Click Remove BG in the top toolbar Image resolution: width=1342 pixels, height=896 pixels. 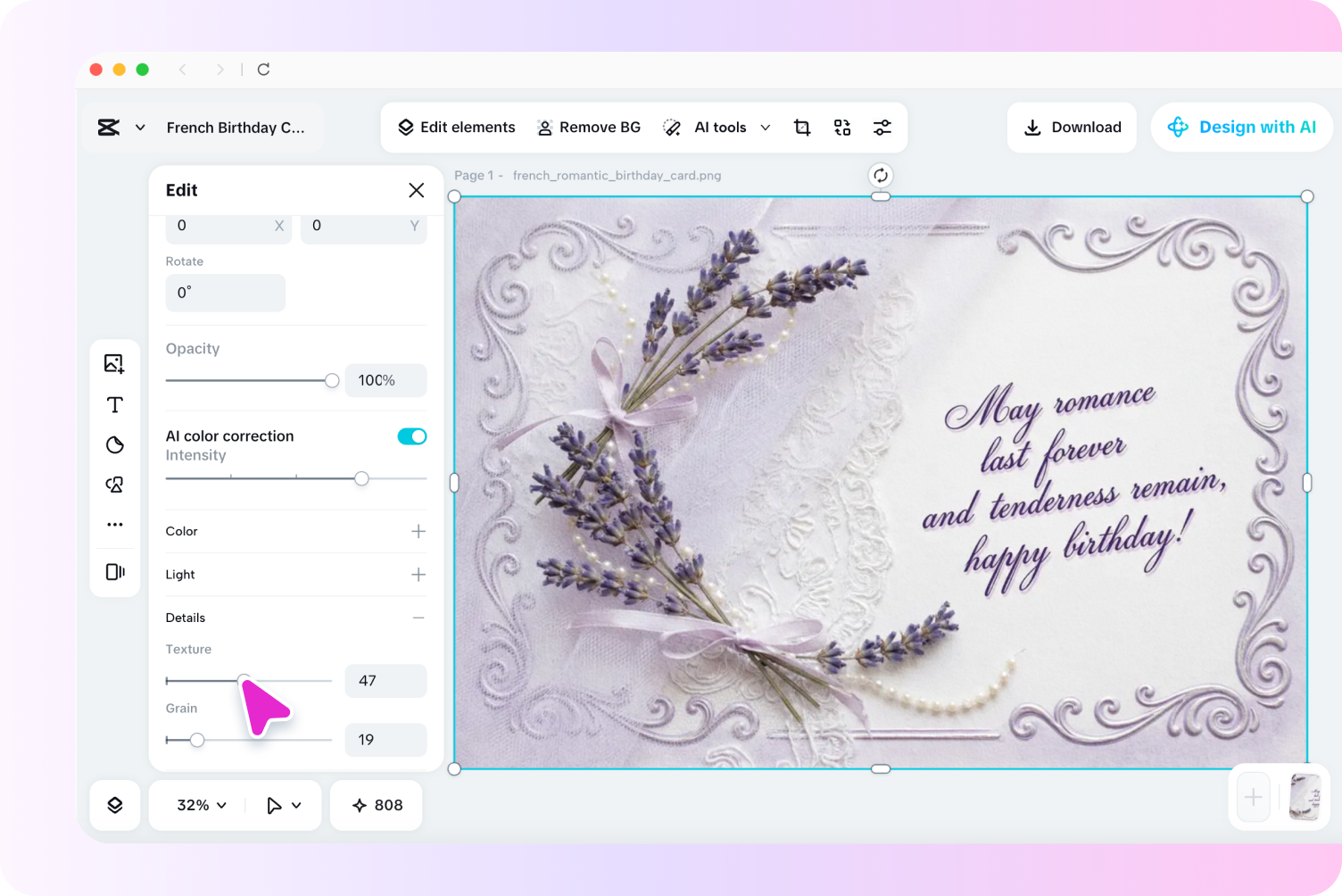point(589,127)
